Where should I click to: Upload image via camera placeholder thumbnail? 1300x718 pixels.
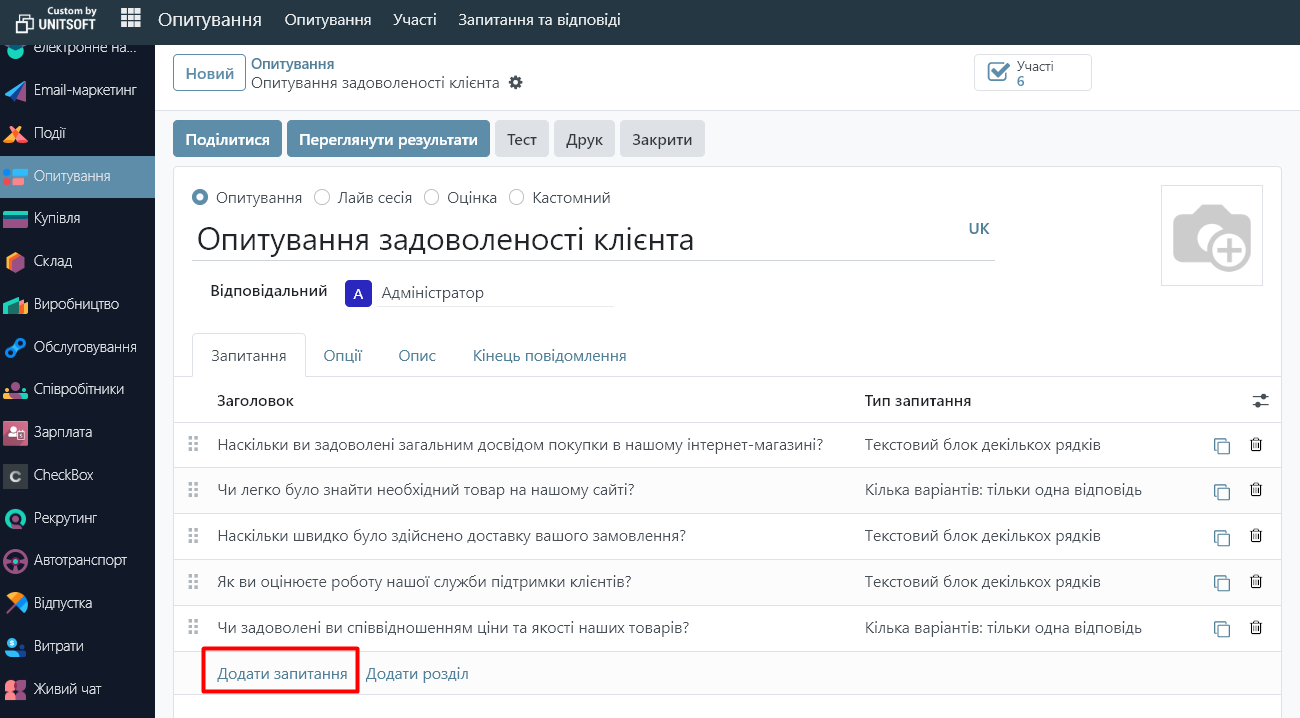(1211, 236)
